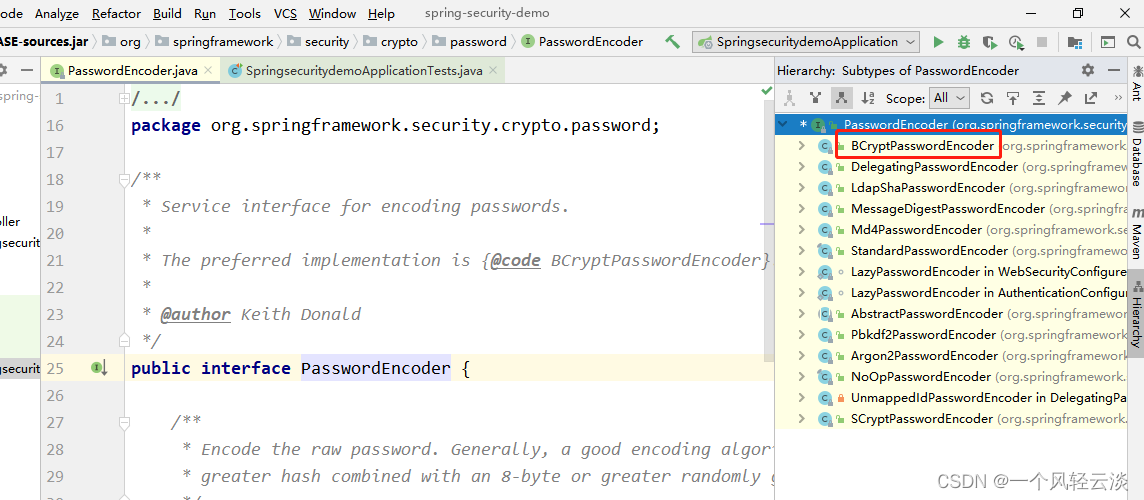Screen dimensions: 1144x500
Task: Refresh the Hierarchy panel
Action: pyautogui.click(x=987, y=98)
